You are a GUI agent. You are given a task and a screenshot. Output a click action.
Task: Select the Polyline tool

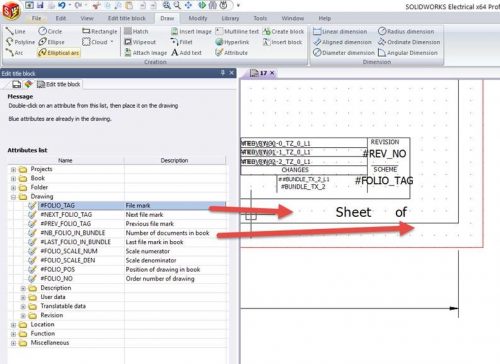[x=20, y=42]
